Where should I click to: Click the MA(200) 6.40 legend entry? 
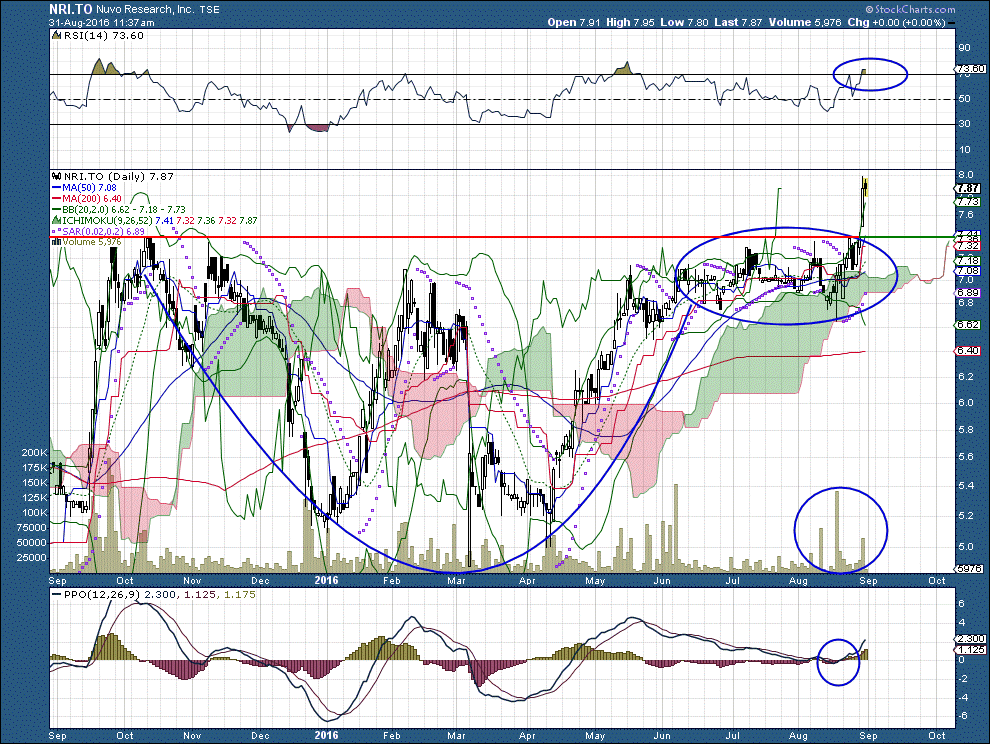click(x=86, y=198)
